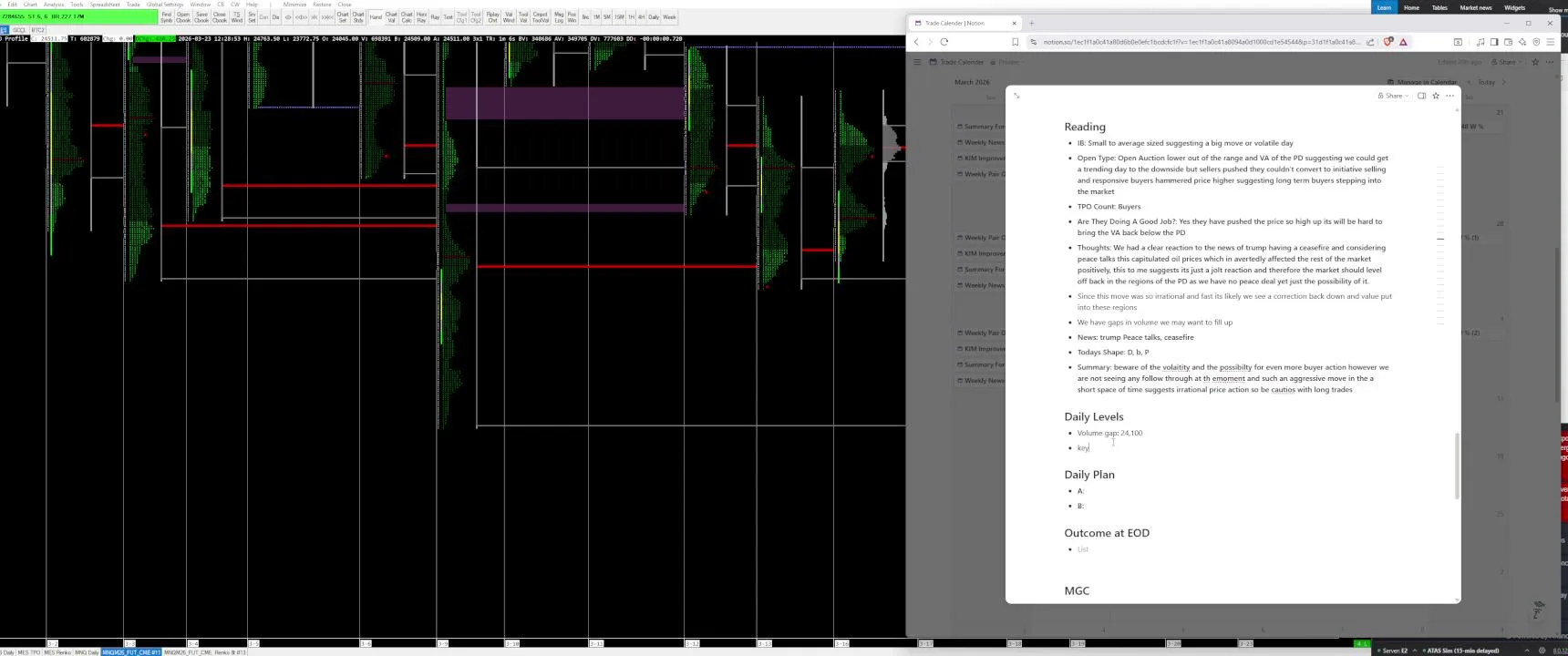The image size is (1568, 656).
Task: Open the browser wallet icon
Action: [x=1508, y=42]
